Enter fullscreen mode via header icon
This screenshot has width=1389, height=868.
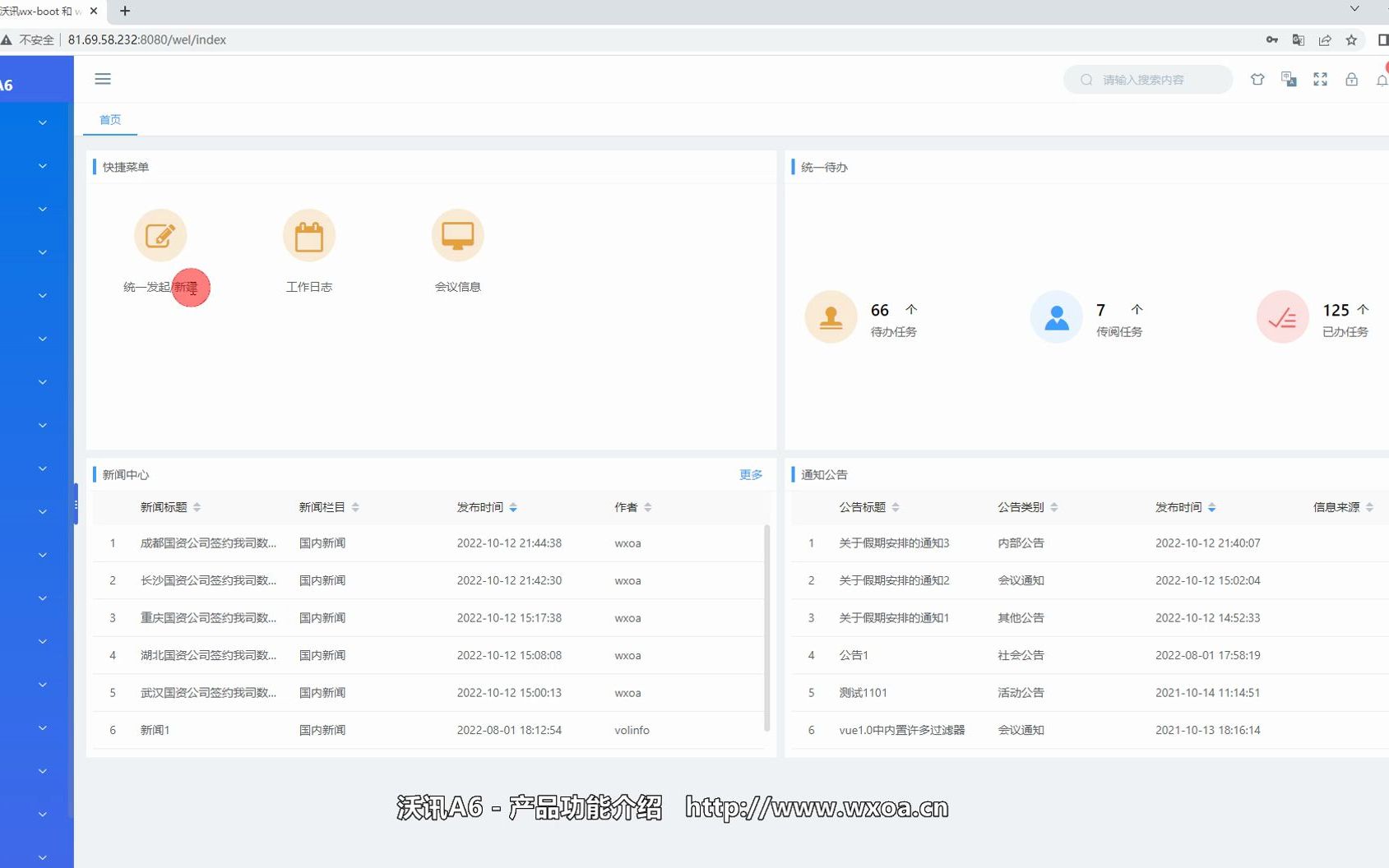click(1320, 80)
